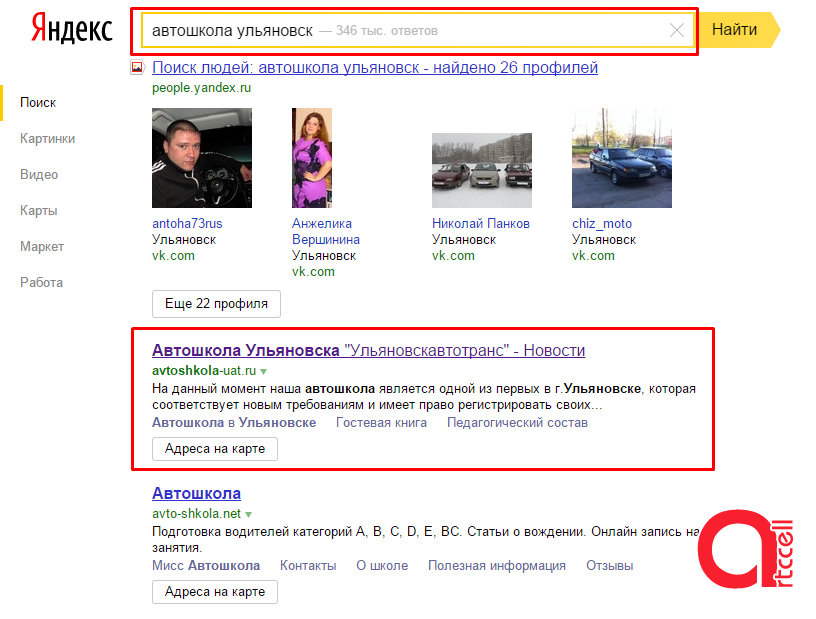Open Анжелика Вершинина profile photo

click(312, 158)
